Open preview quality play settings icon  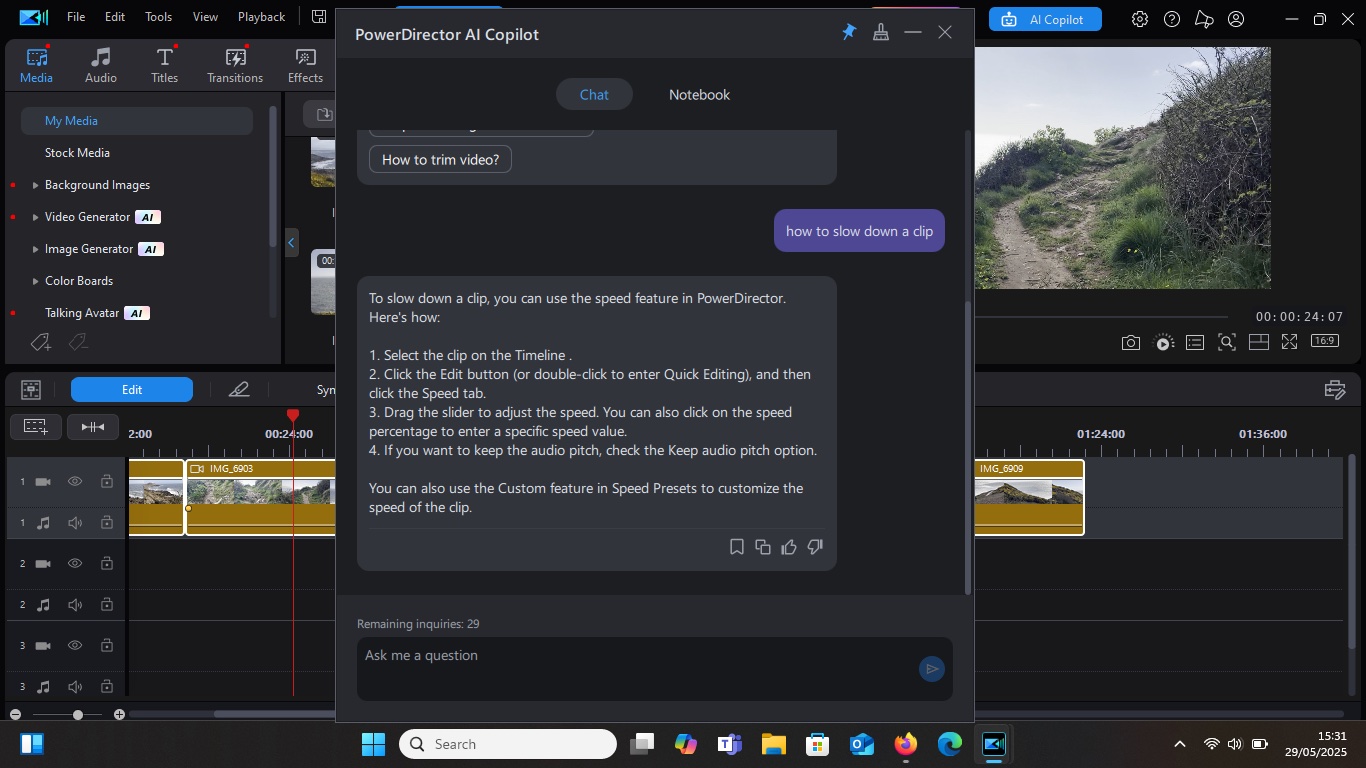[1163, 342]
